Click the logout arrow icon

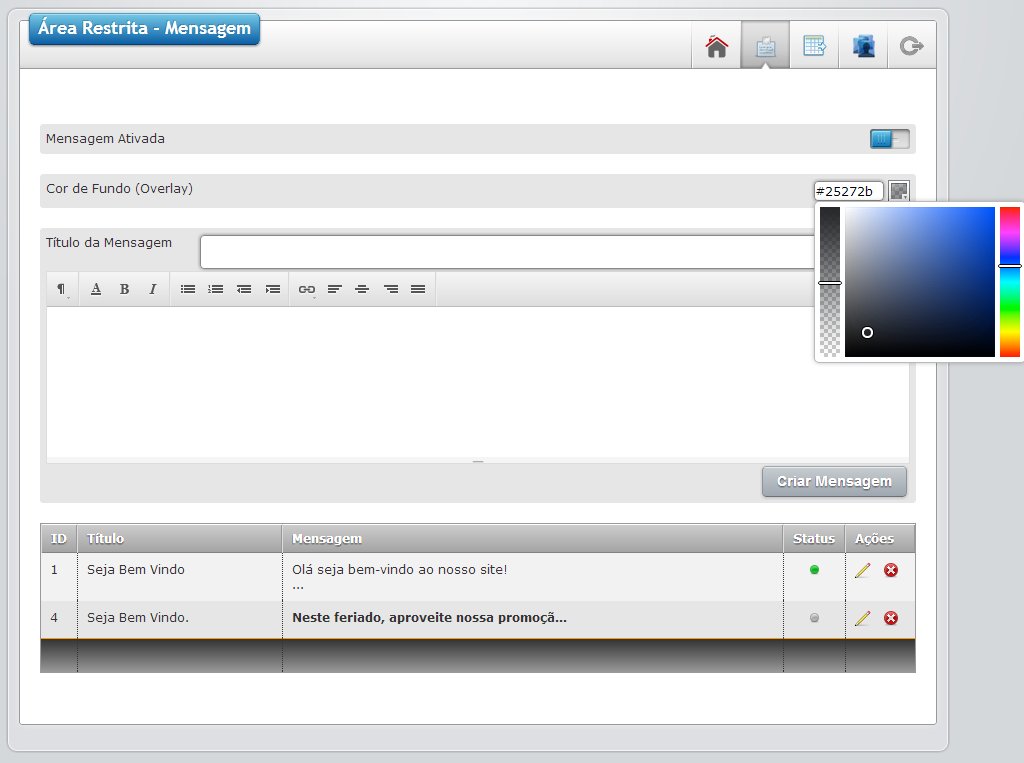coord(912,46)
